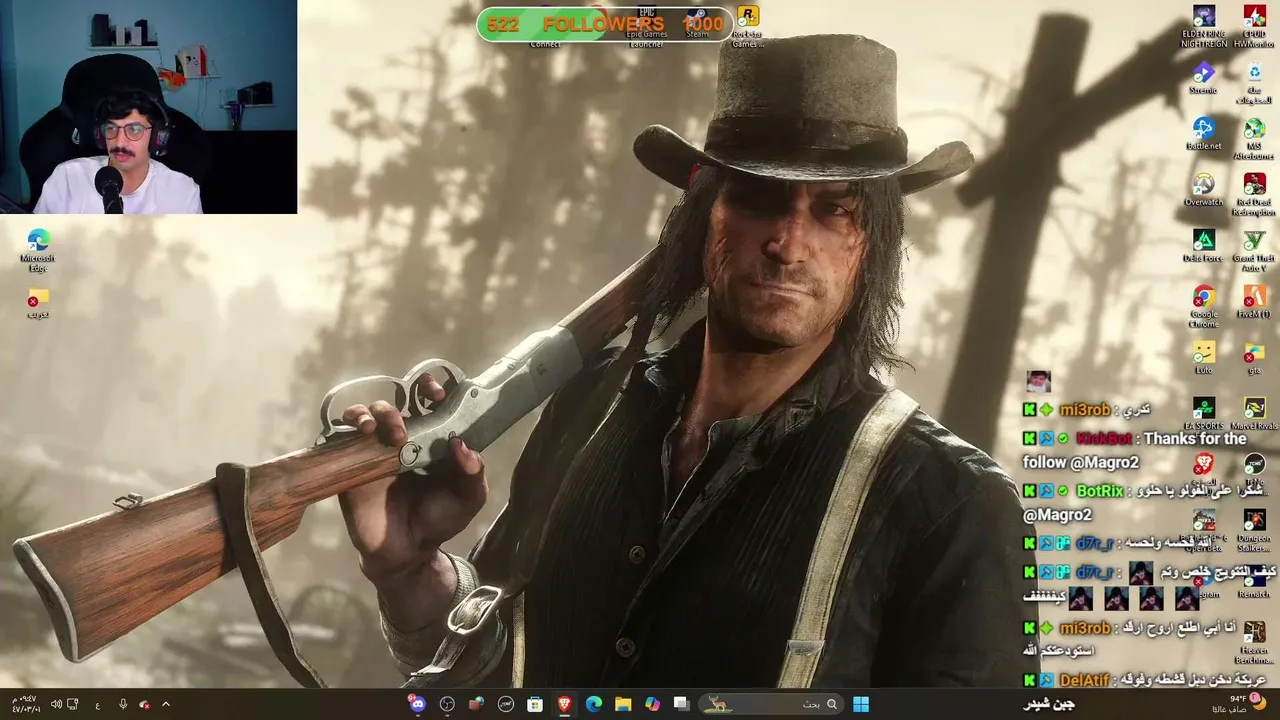Select the Delta Force desktop icon
This screenshot has height=720, width=1280.
1203,246
